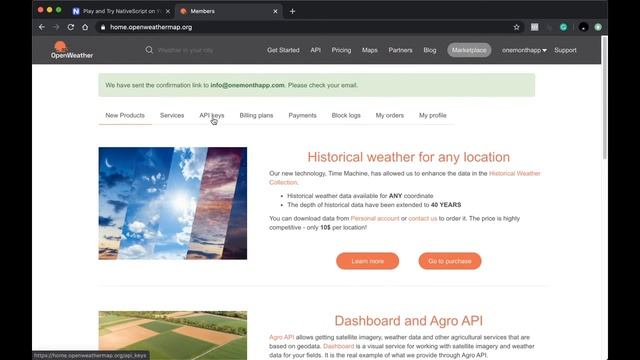
Task: Open Get Started in nav bar
Action: [283, 50]
